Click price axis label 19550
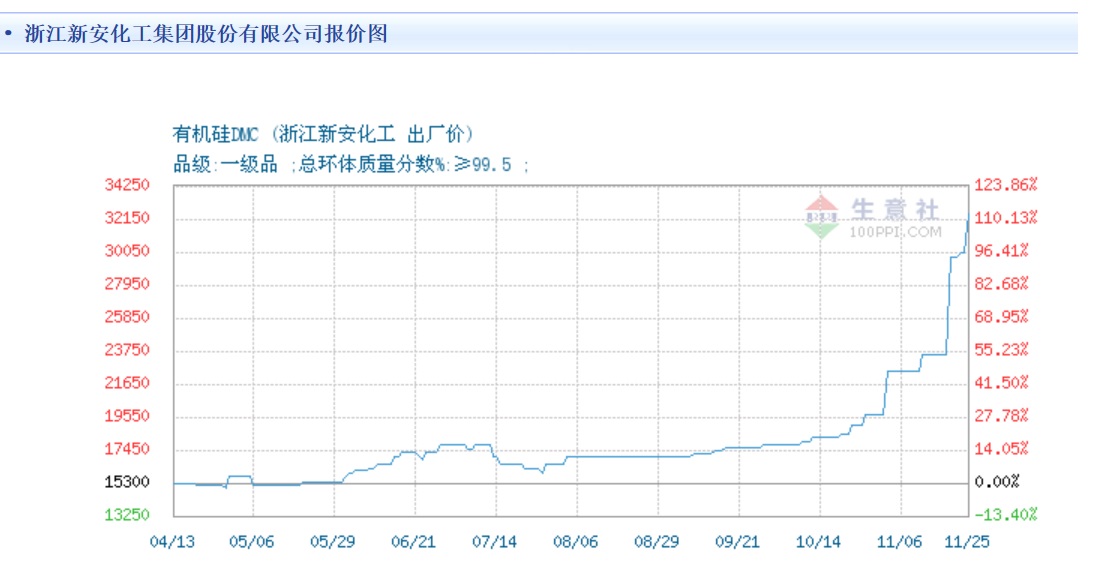 (x=127, y=416)
